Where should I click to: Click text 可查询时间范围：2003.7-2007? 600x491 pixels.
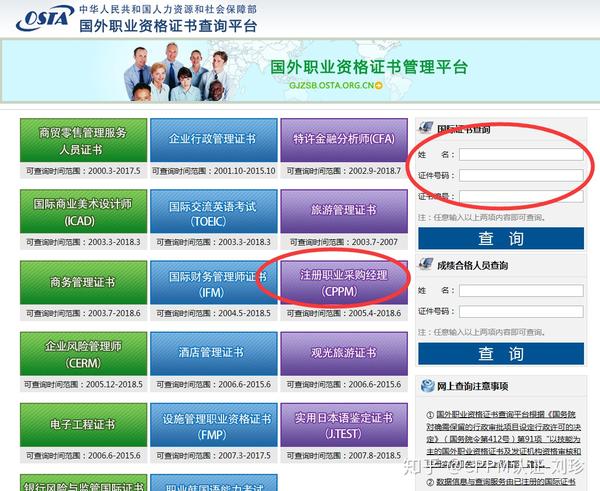344,242
